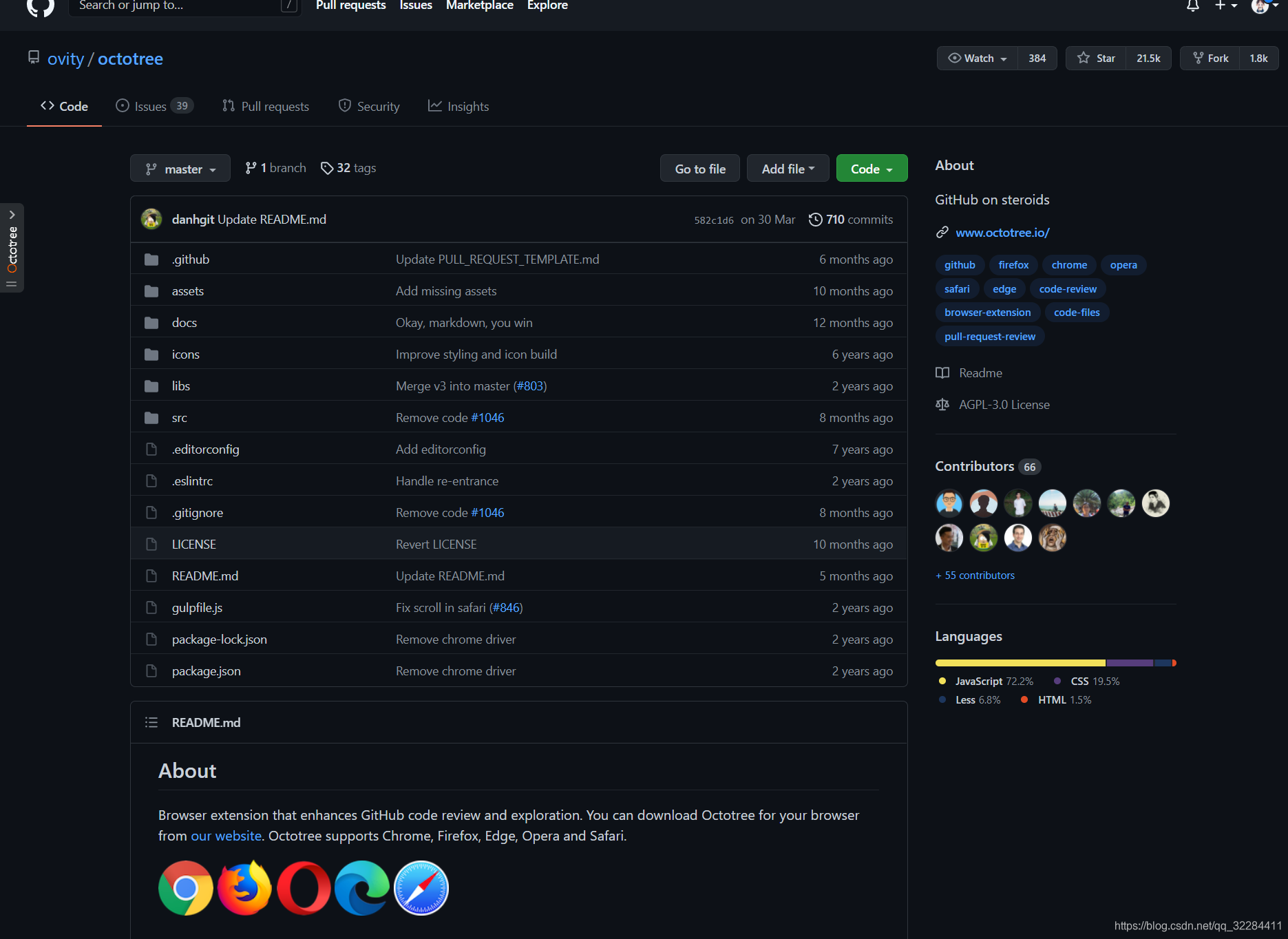This screenshot has width=1288, height=939.
Task: Click the fork icon for this repo
Action: (x=1197, y=58)
